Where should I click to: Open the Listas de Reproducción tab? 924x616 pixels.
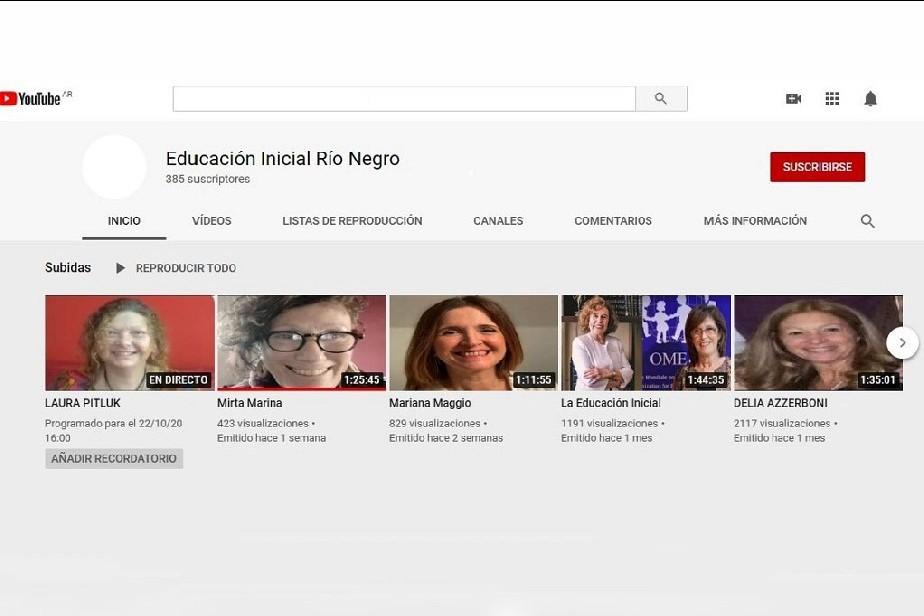[352, 221]
